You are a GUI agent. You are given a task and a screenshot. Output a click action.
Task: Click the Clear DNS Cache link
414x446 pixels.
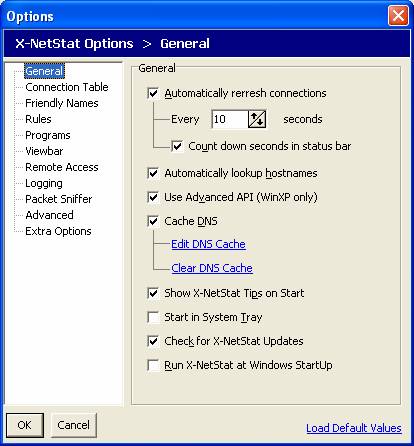click(212, 268)
